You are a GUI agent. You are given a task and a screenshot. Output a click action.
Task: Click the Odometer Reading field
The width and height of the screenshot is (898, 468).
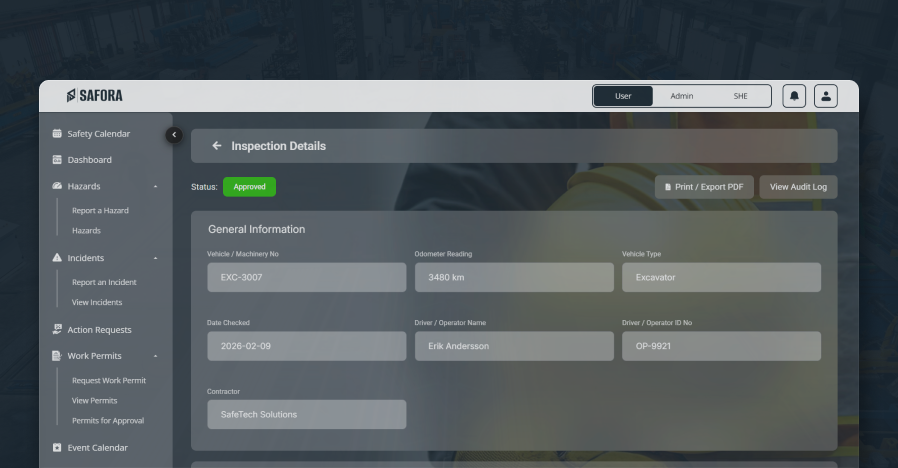pyautogui.click(x=514, y=277)
